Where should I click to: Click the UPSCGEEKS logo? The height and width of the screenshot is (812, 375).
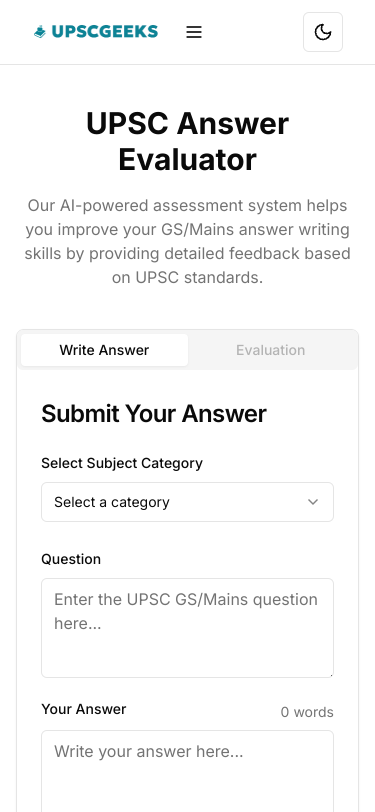pos(96,32)
